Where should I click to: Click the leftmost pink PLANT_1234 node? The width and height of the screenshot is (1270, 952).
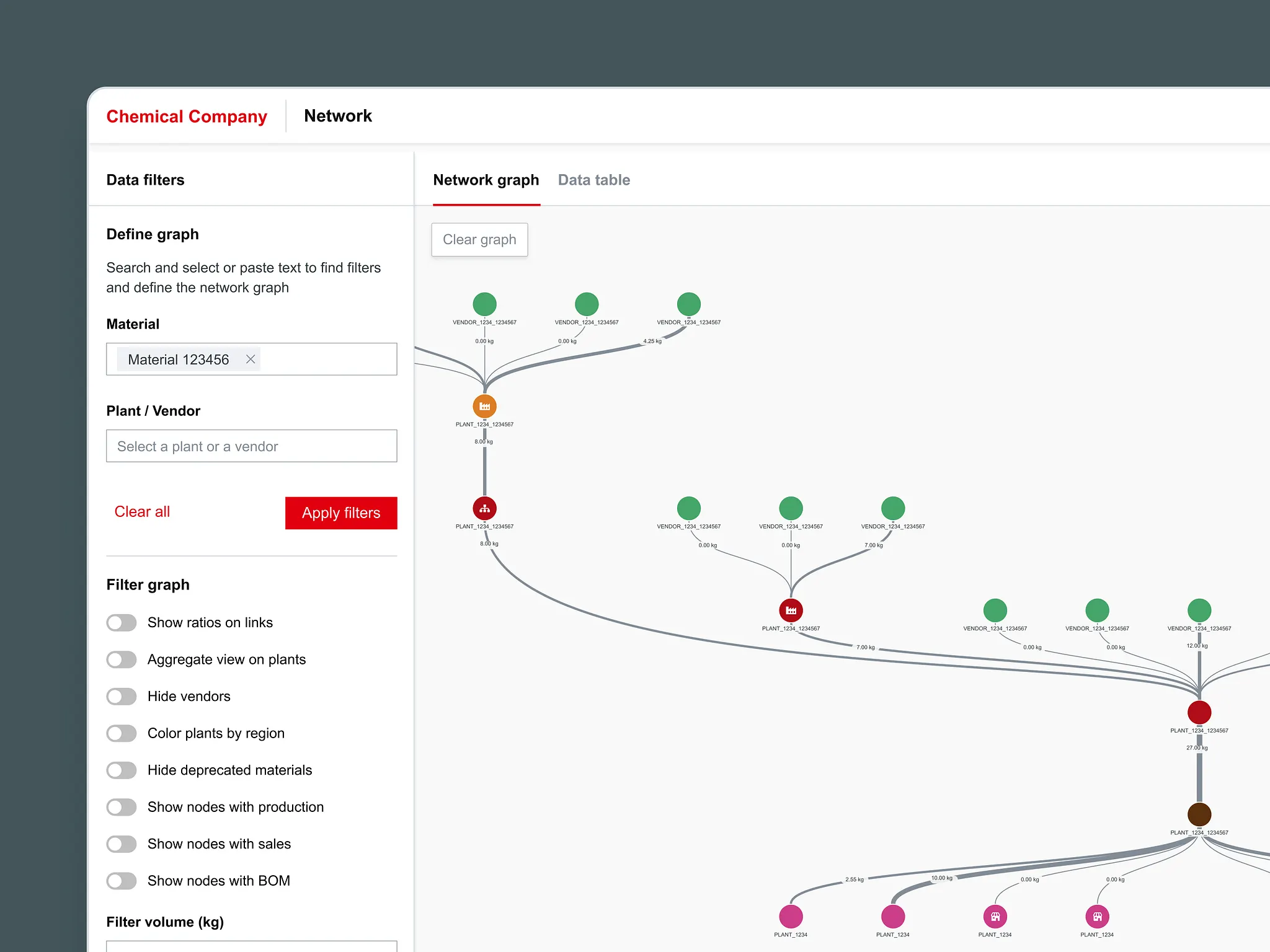(791, 916)
